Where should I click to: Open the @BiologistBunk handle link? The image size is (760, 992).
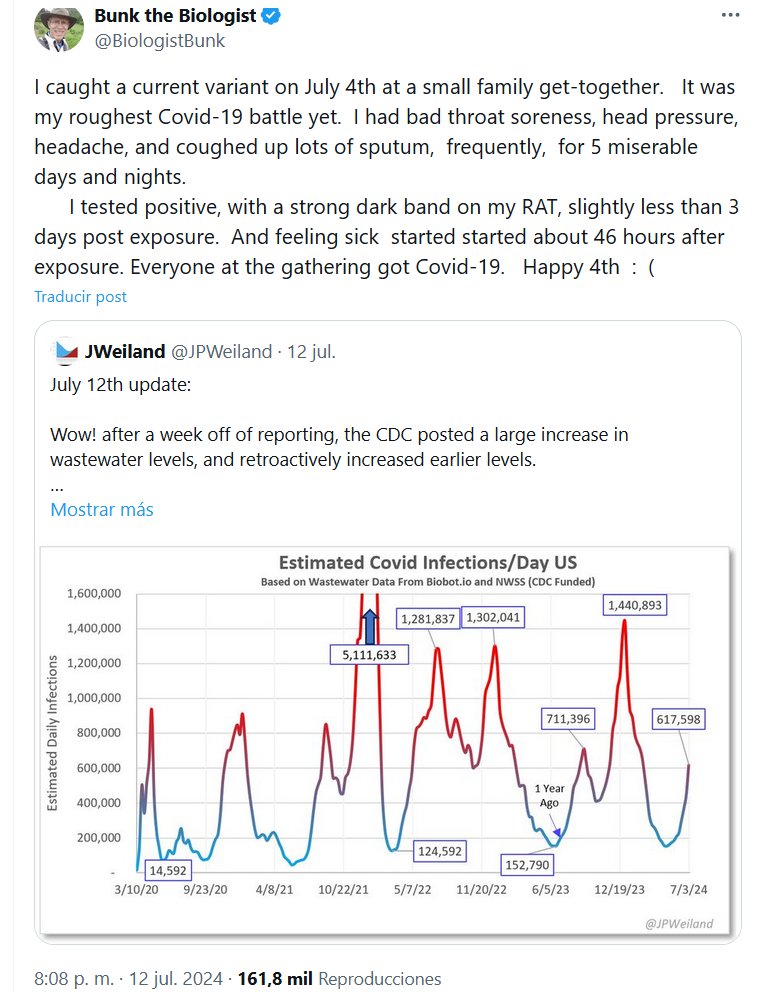tap(159, 41)
